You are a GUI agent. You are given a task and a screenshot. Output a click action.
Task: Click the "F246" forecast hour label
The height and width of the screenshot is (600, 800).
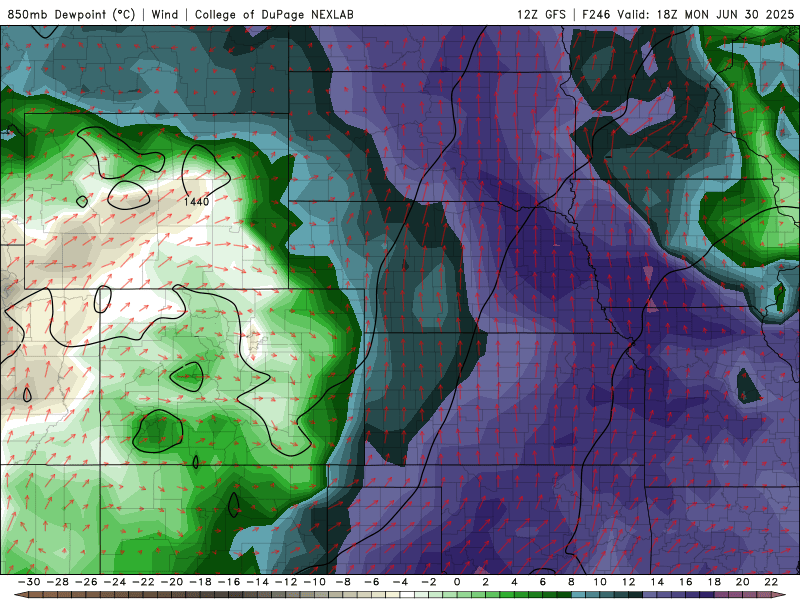click(x=596, y=14)
